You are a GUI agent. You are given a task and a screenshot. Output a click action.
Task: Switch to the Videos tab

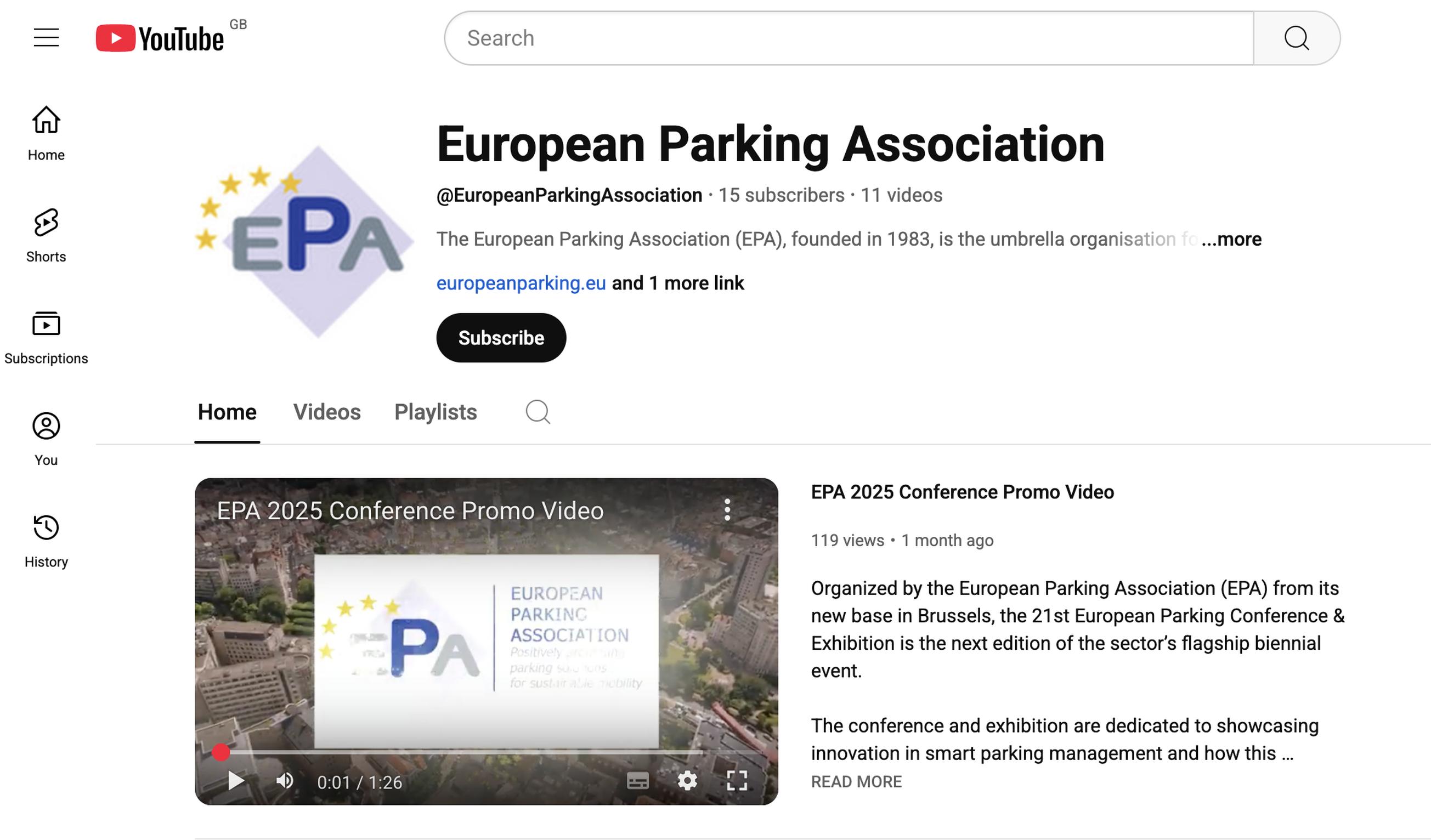(x=326, y=412)
